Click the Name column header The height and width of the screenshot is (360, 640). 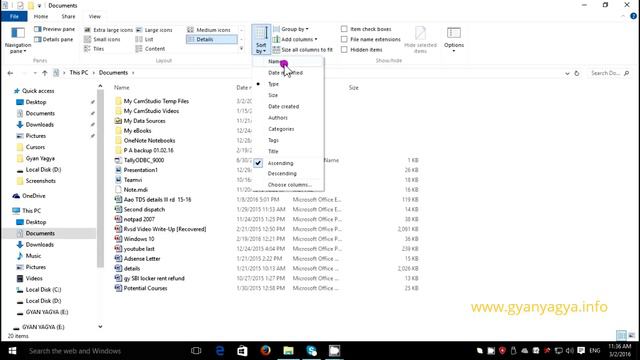click(122, 87)
